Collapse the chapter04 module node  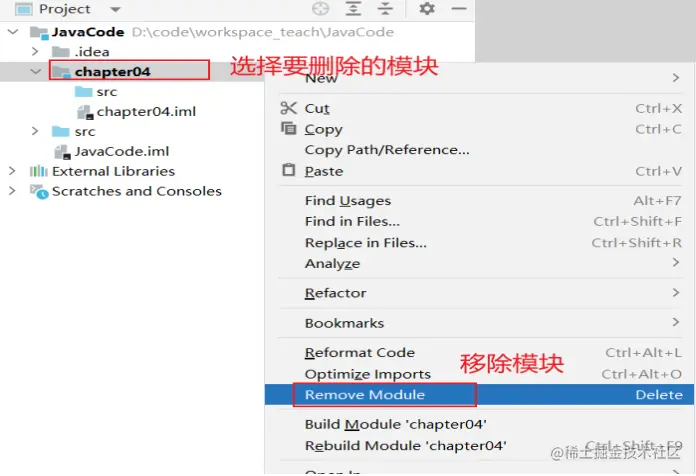coord(36,71)
